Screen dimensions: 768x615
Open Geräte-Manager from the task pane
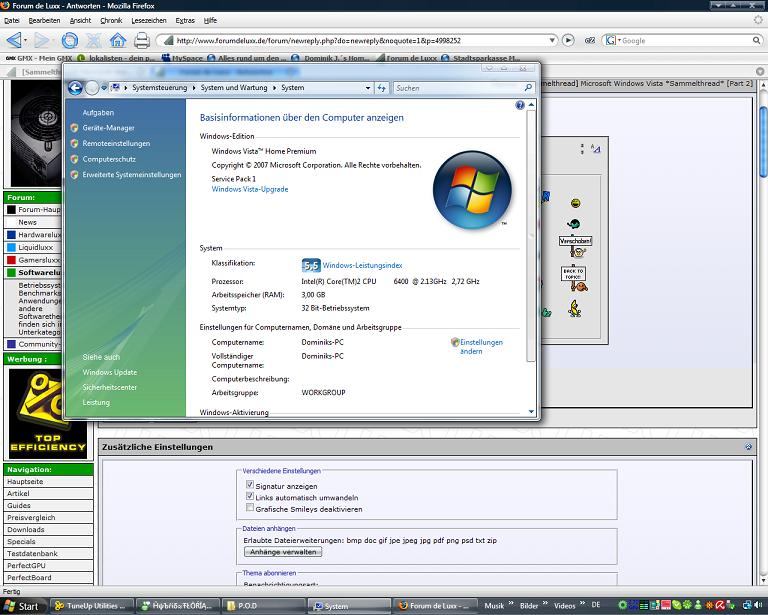108,128
